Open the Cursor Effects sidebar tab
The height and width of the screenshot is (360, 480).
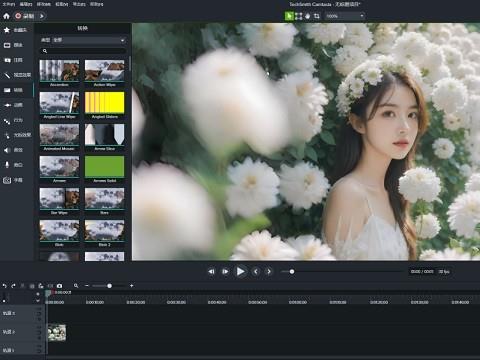tap(16, 135)
